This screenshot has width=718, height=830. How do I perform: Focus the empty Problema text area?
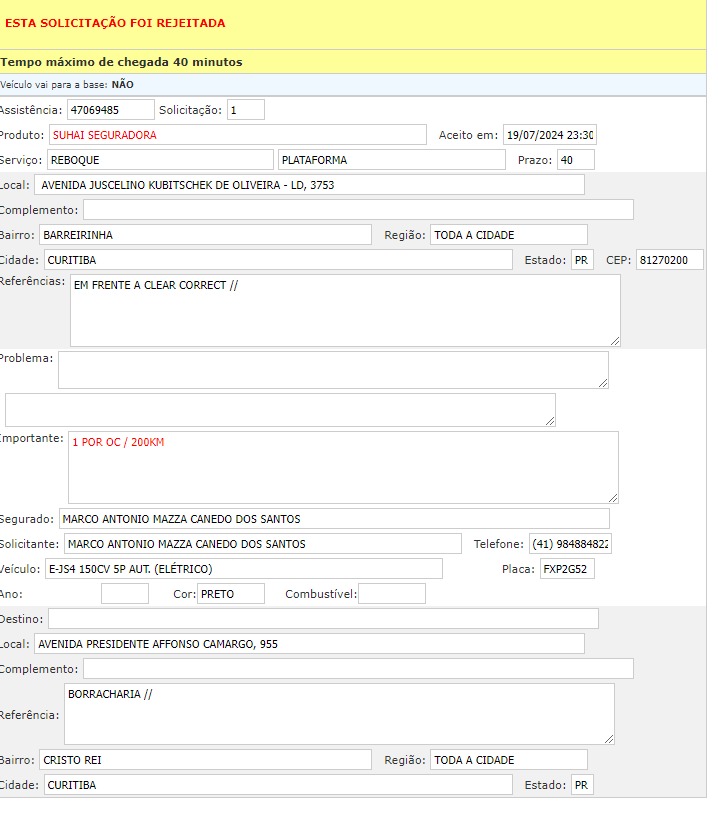(x=332, y=369)
